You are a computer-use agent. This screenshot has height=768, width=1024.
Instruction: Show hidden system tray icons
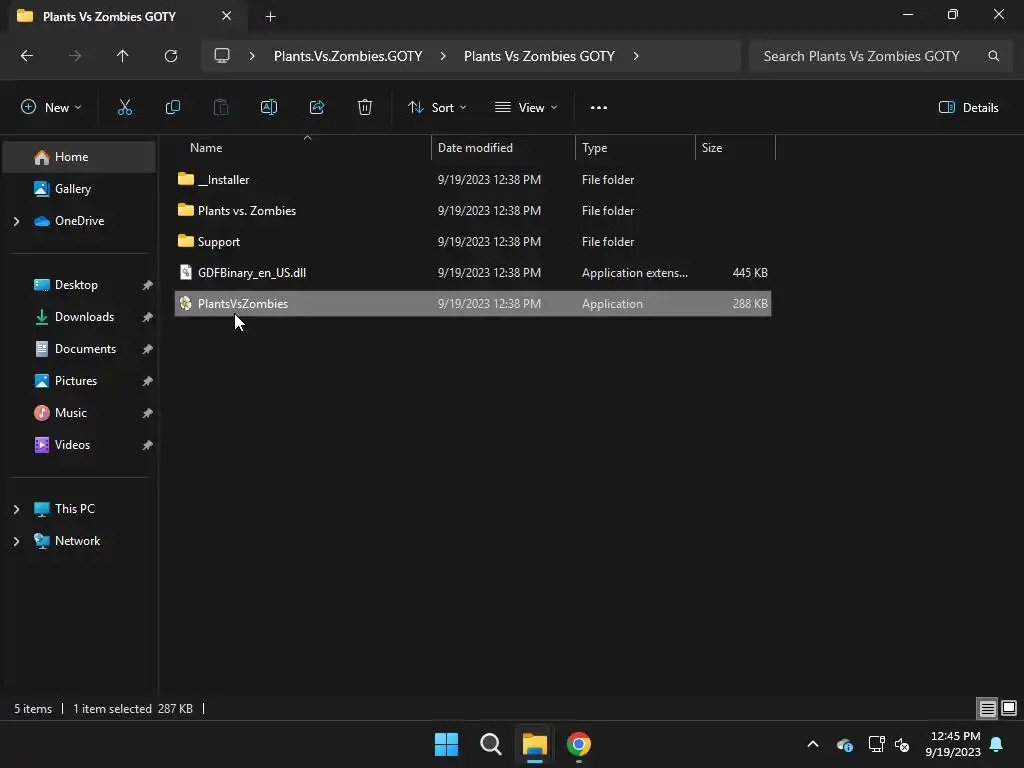(x=813, y=744)
